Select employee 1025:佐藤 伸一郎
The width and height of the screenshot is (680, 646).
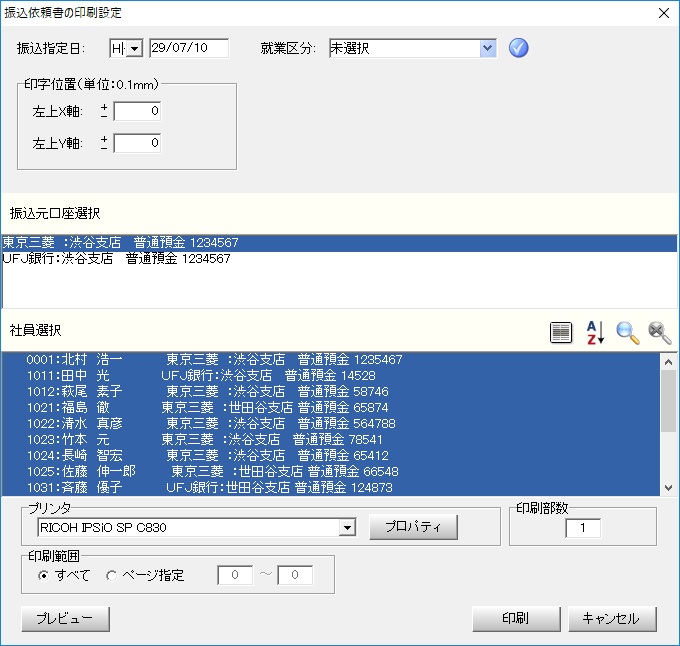[330, 472]
